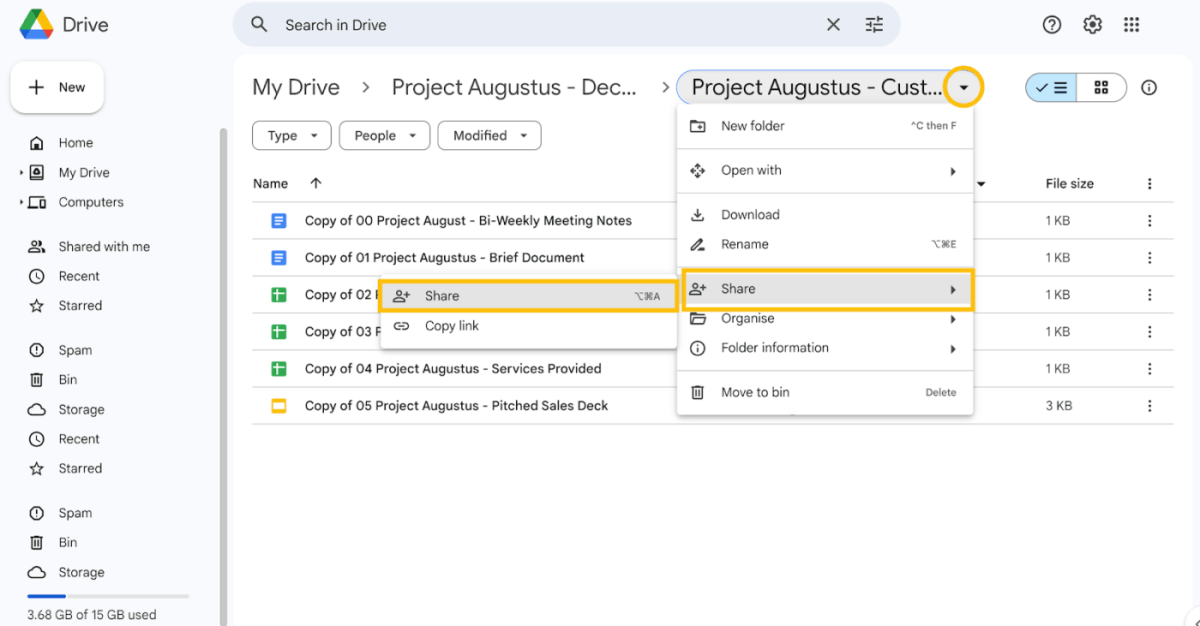Toggle ascending sort on Name column

pyautogui.click(x=315, y=183)
